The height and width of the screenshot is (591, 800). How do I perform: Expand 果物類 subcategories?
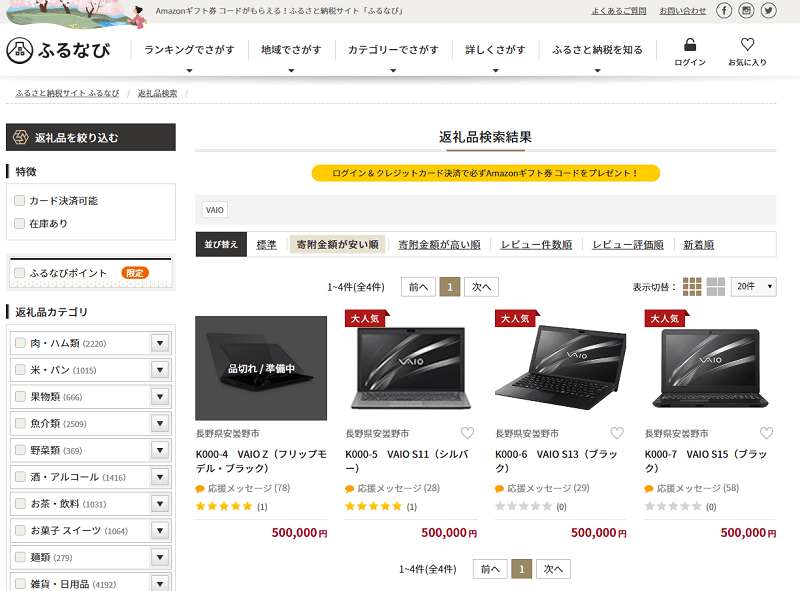click(x=160, y=397)
